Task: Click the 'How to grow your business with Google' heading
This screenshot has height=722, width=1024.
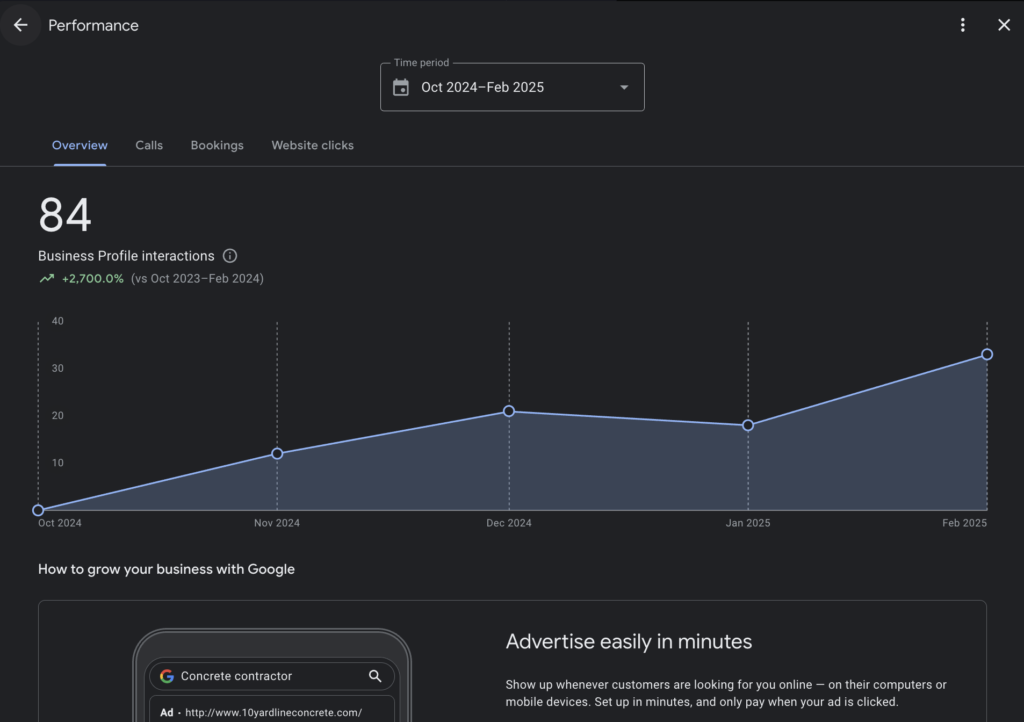Action: point(167,569)
